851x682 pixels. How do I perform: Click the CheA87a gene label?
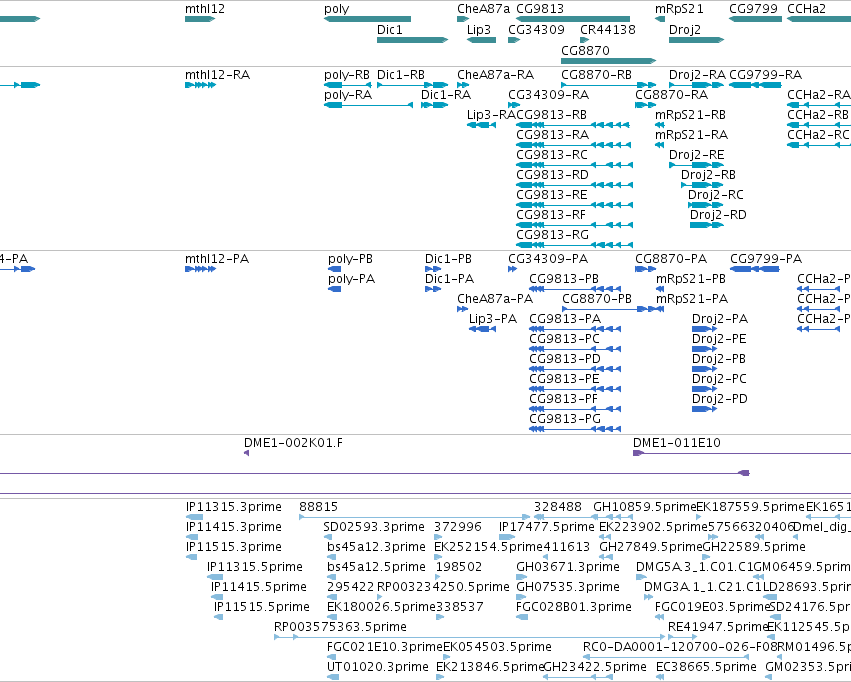coord(484,9)
